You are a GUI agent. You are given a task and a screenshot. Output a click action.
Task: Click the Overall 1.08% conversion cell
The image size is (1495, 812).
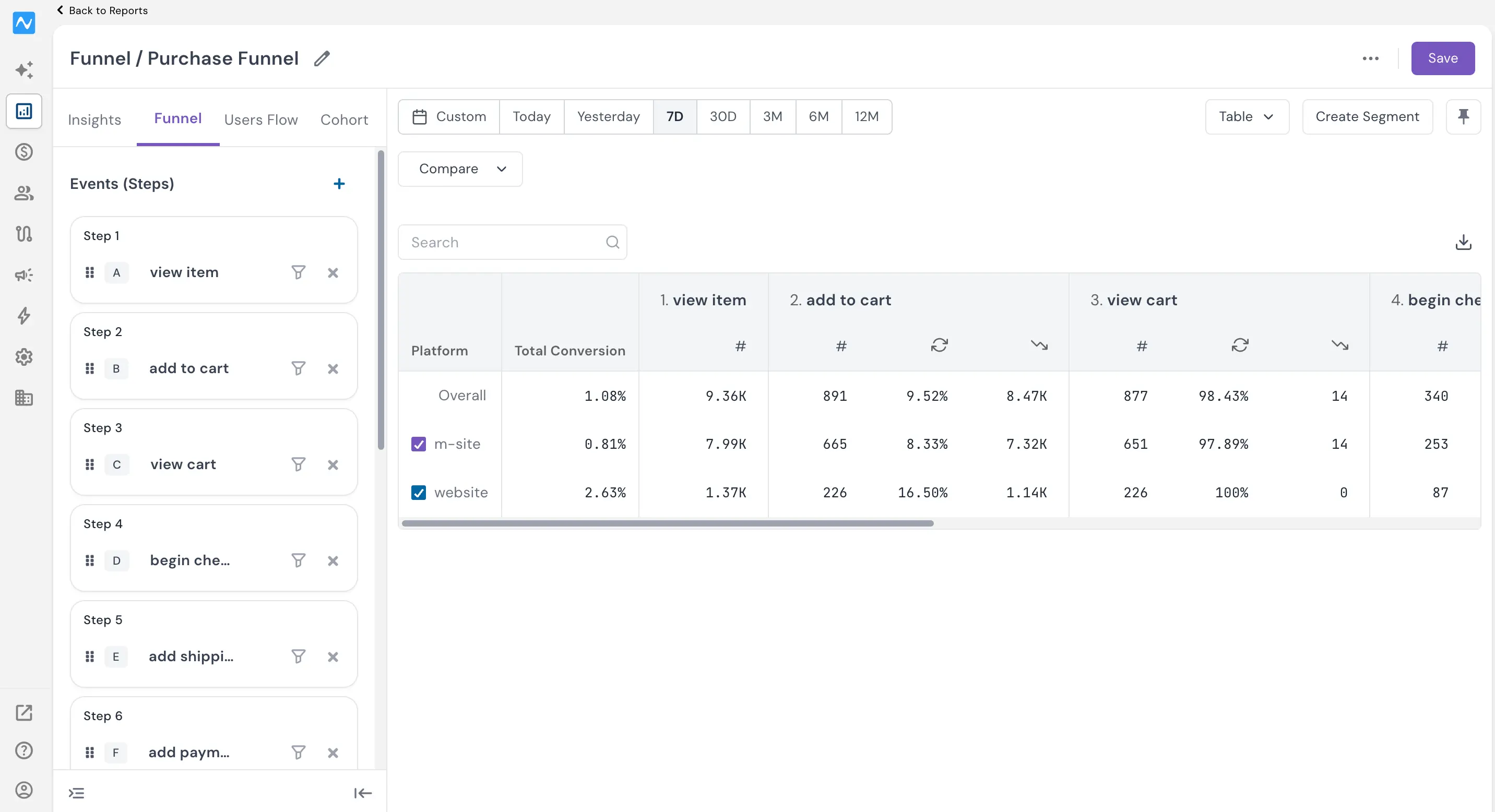coord(604,396)
